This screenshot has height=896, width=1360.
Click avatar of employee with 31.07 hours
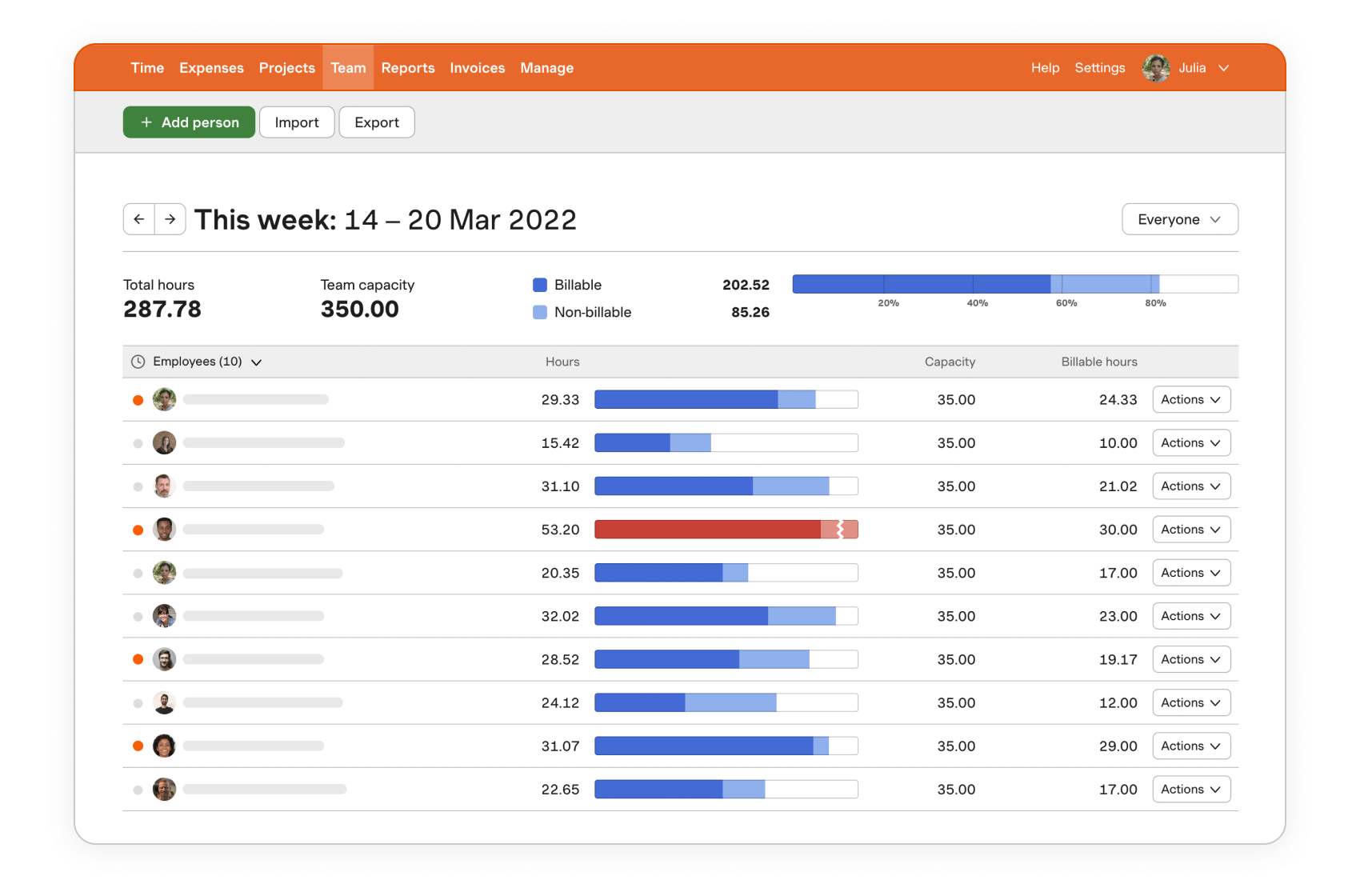tap(164, 746)
